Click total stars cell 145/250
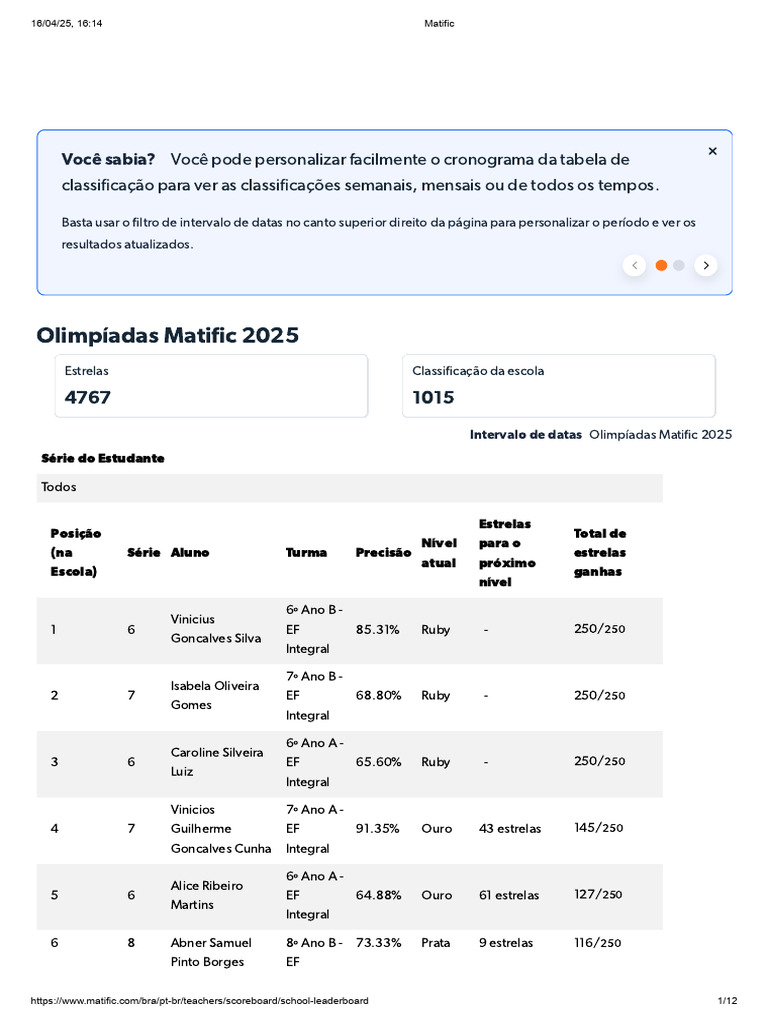Image resolution: width=768 pixels, height=1024 pixels. tap(598, 828)
